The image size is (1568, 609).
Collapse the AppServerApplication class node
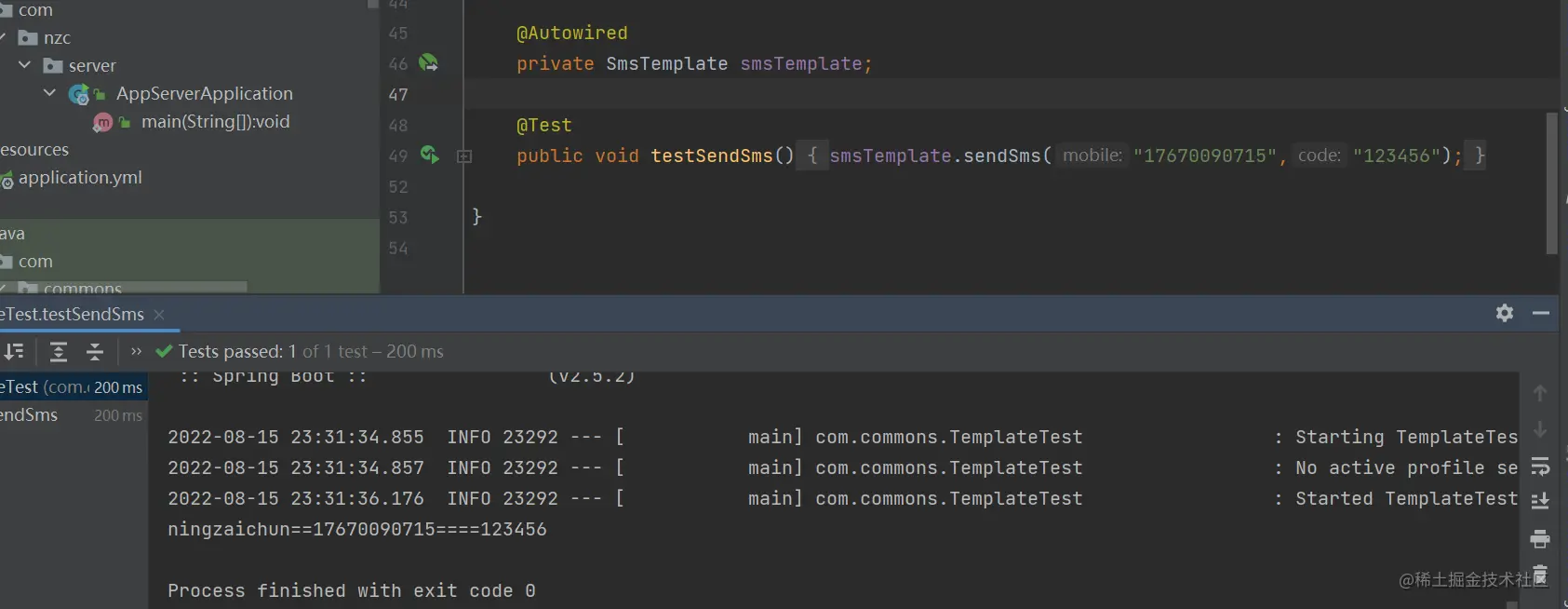click(x=49, y=93)
